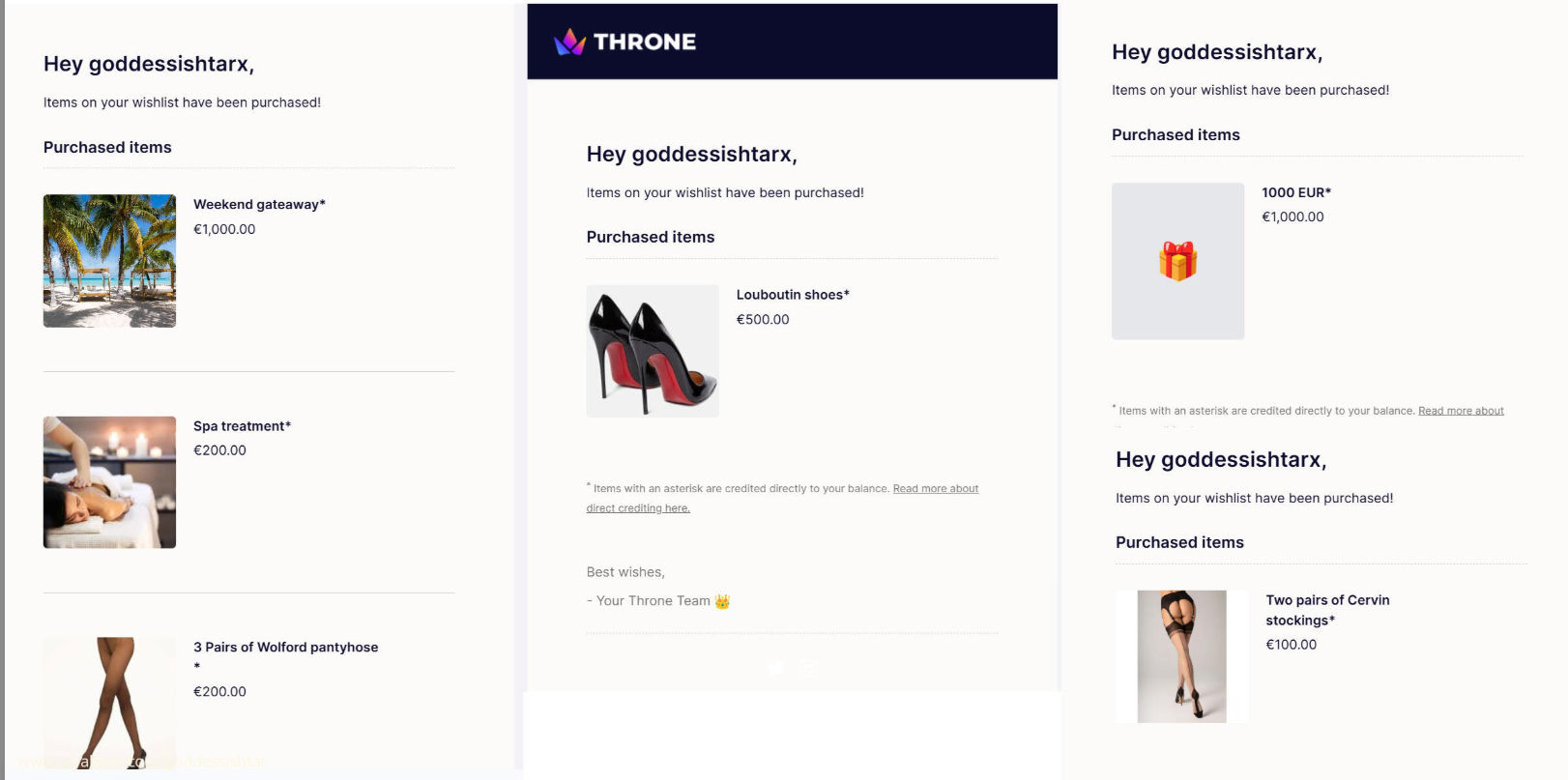The width and height of the screenshot is (1568, 780).
Task: Click the red gift box icon
Action: (1177, 261)
